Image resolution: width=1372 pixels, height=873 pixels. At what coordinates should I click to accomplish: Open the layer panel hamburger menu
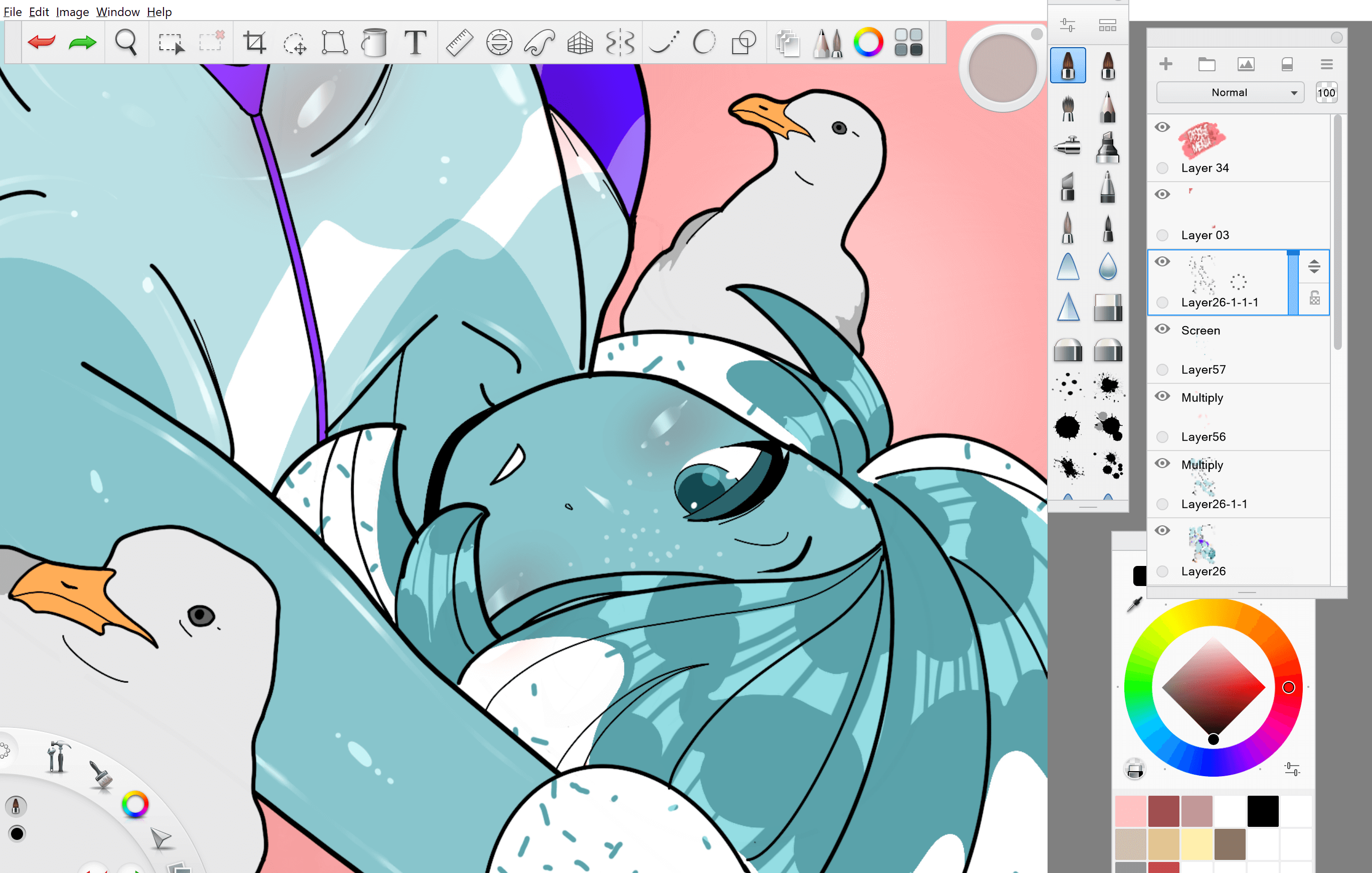[x=1326, y=64]
